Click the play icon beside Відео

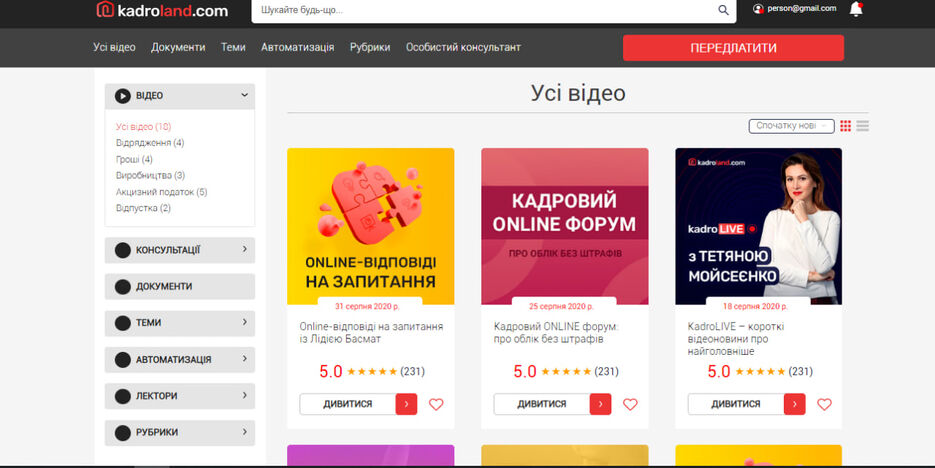[x=122, y=96]
